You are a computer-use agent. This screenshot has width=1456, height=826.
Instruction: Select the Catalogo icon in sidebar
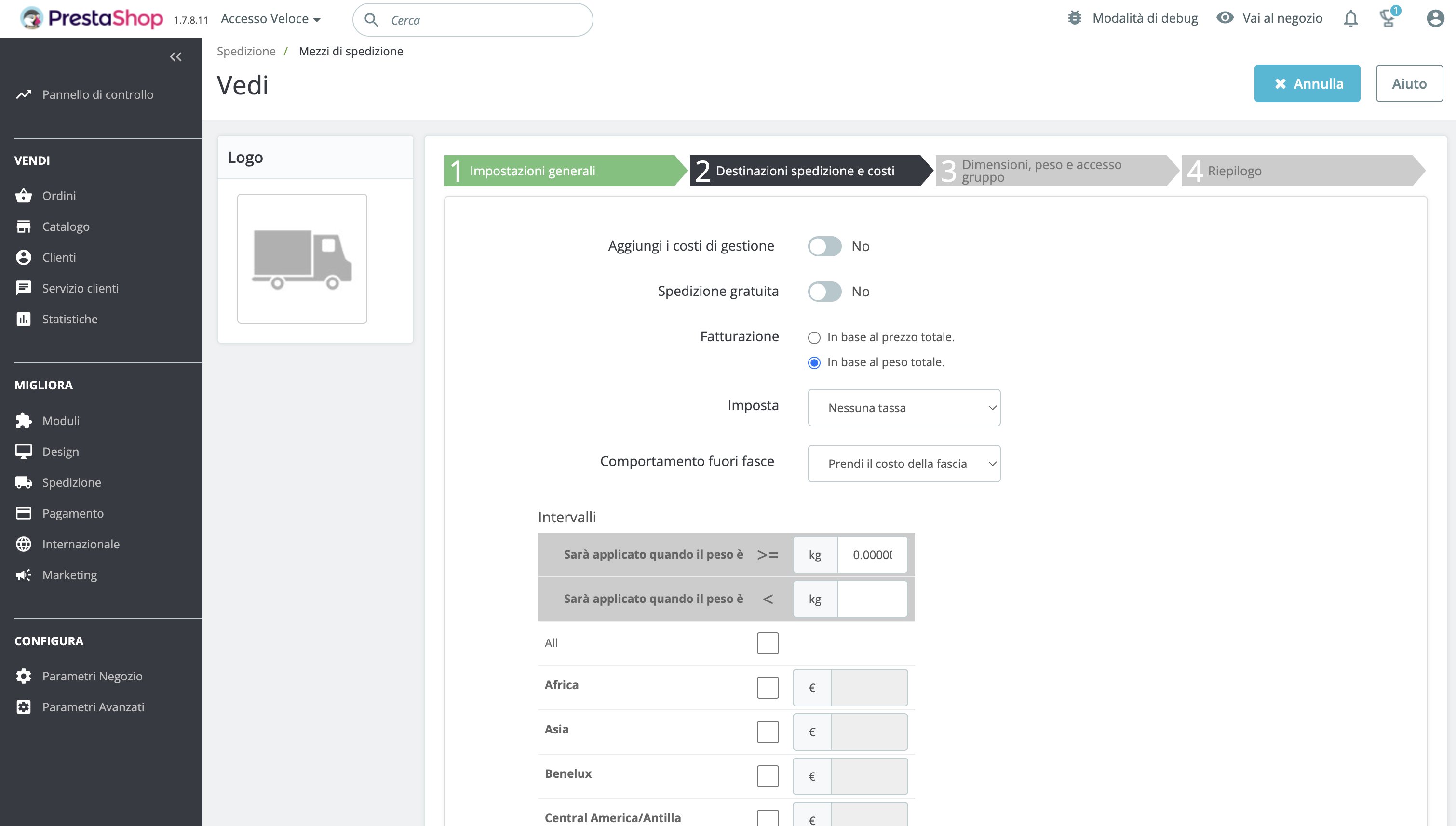point(23,226)
